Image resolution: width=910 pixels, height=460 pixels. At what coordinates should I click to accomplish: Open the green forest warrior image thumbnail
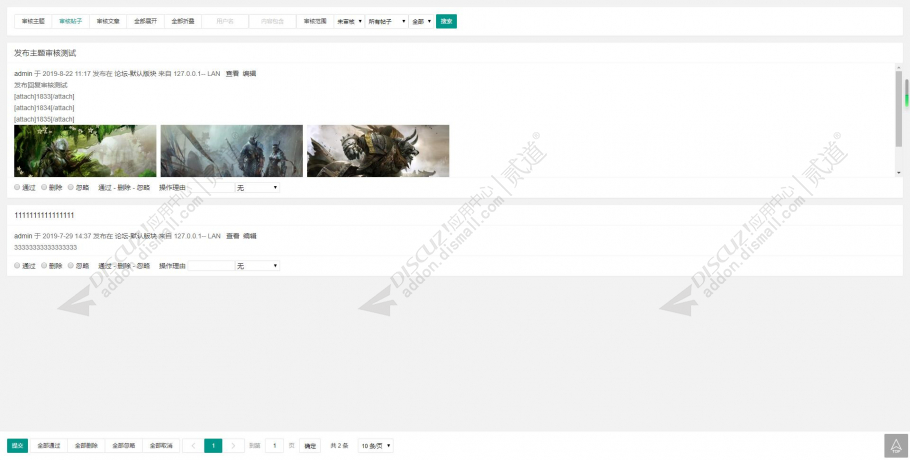(85, 151)
